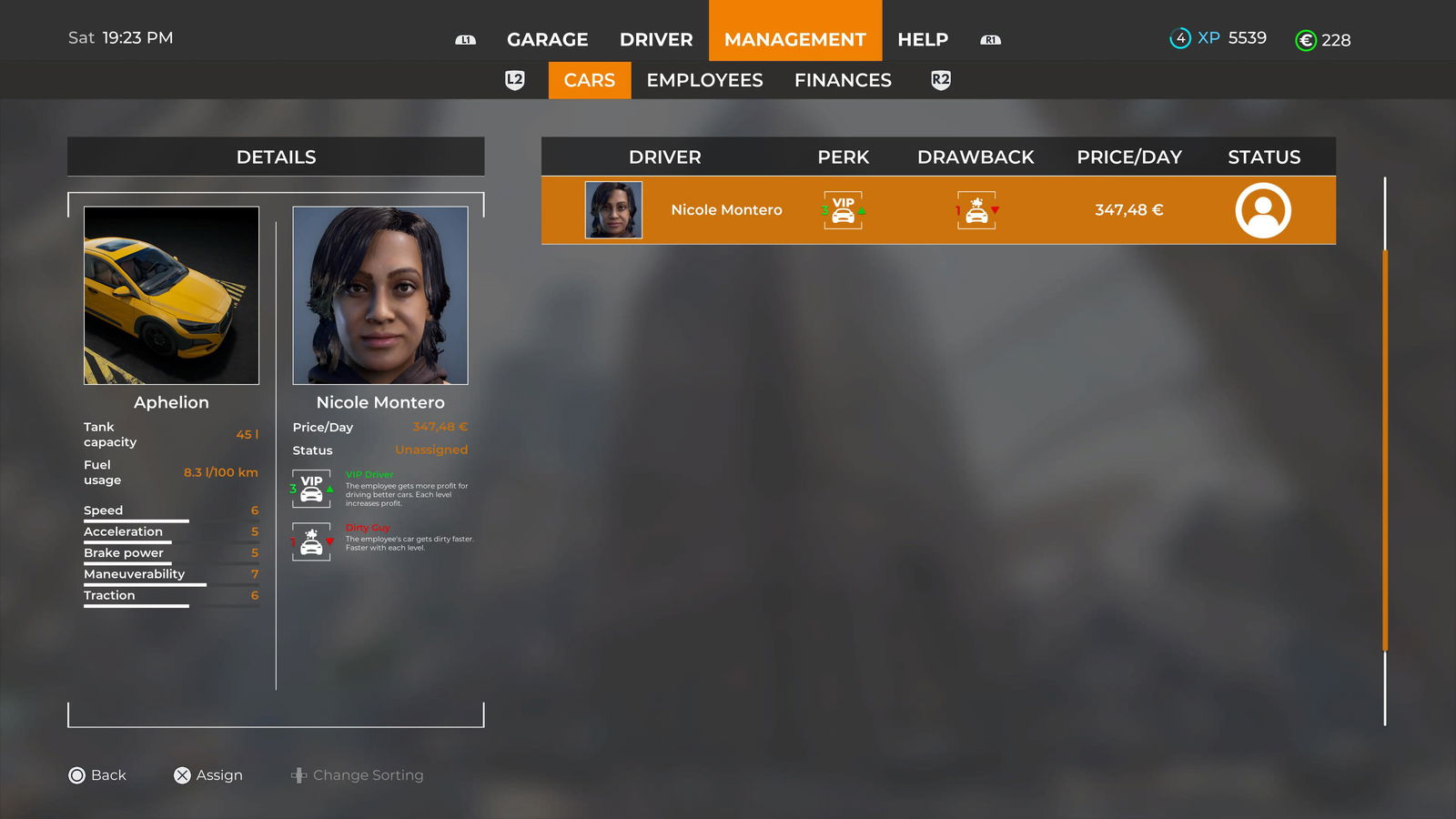The height and width of the screenshot is (819, 1456).
Task: Open the Garage tab
Action: [547, 40]
